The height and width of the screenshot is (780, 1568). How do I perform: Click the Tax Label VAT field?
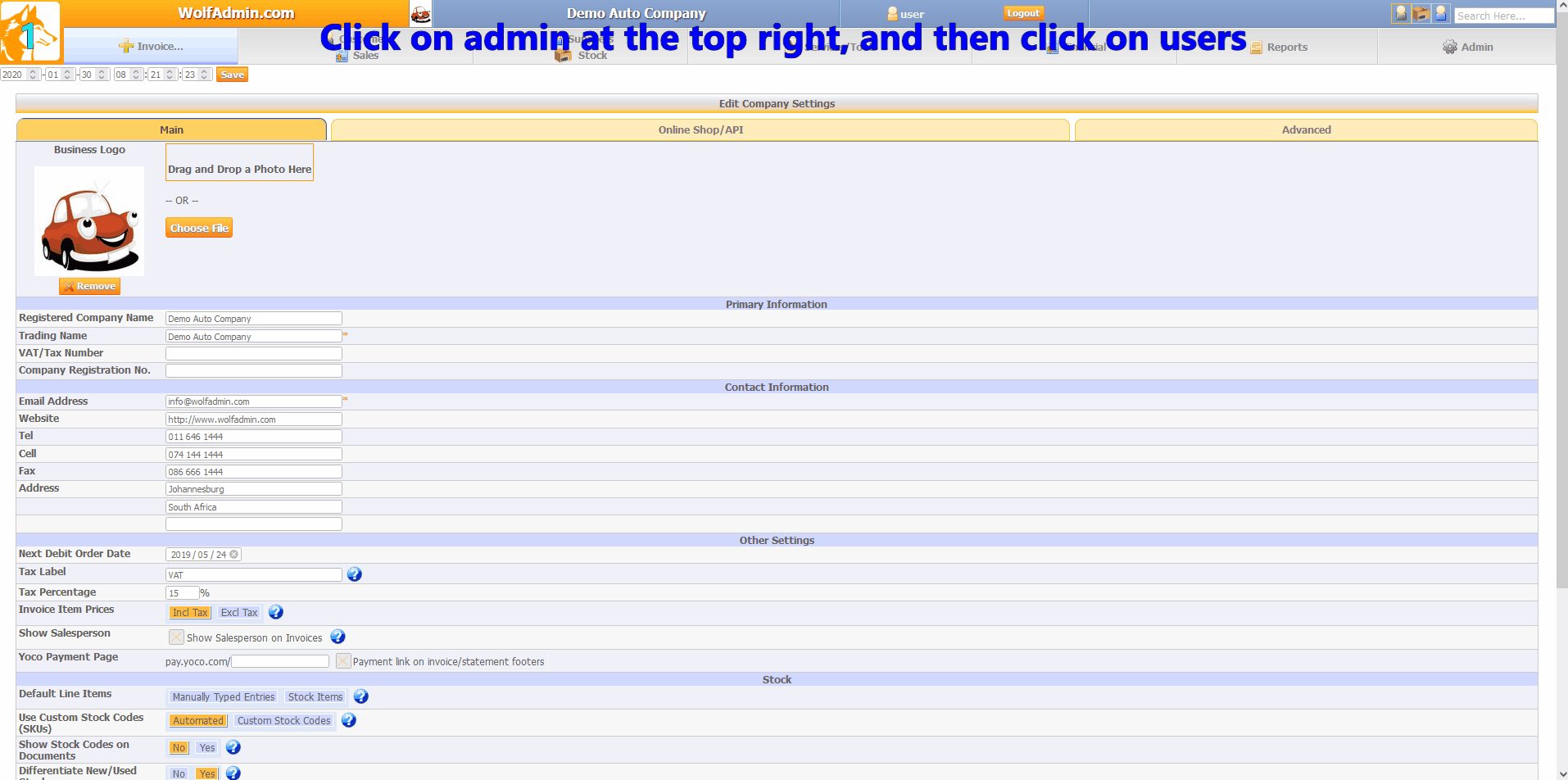(x=254, y=575)
